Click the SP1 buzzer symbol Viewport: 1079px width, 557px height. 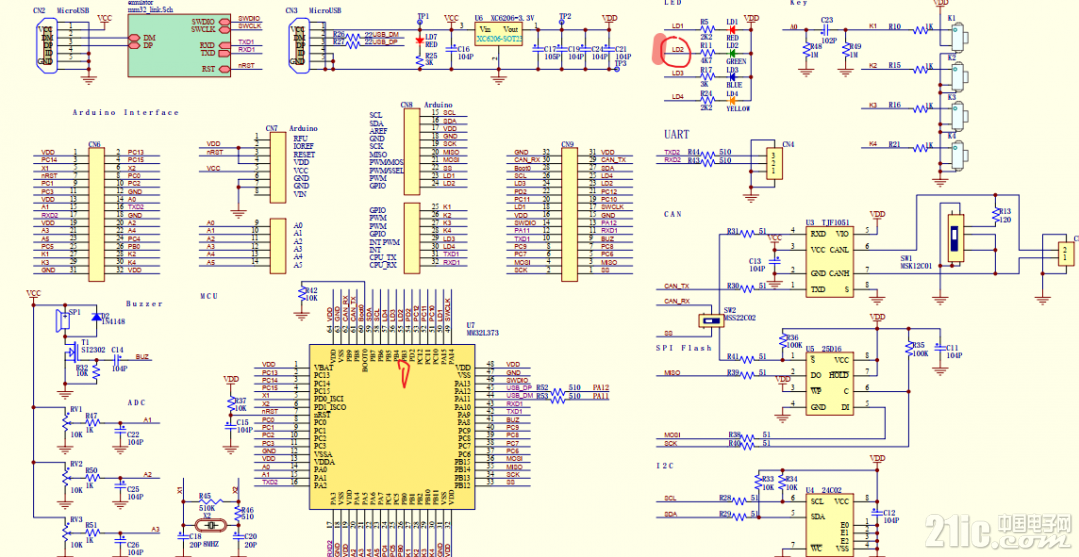[x=64, y=322]
